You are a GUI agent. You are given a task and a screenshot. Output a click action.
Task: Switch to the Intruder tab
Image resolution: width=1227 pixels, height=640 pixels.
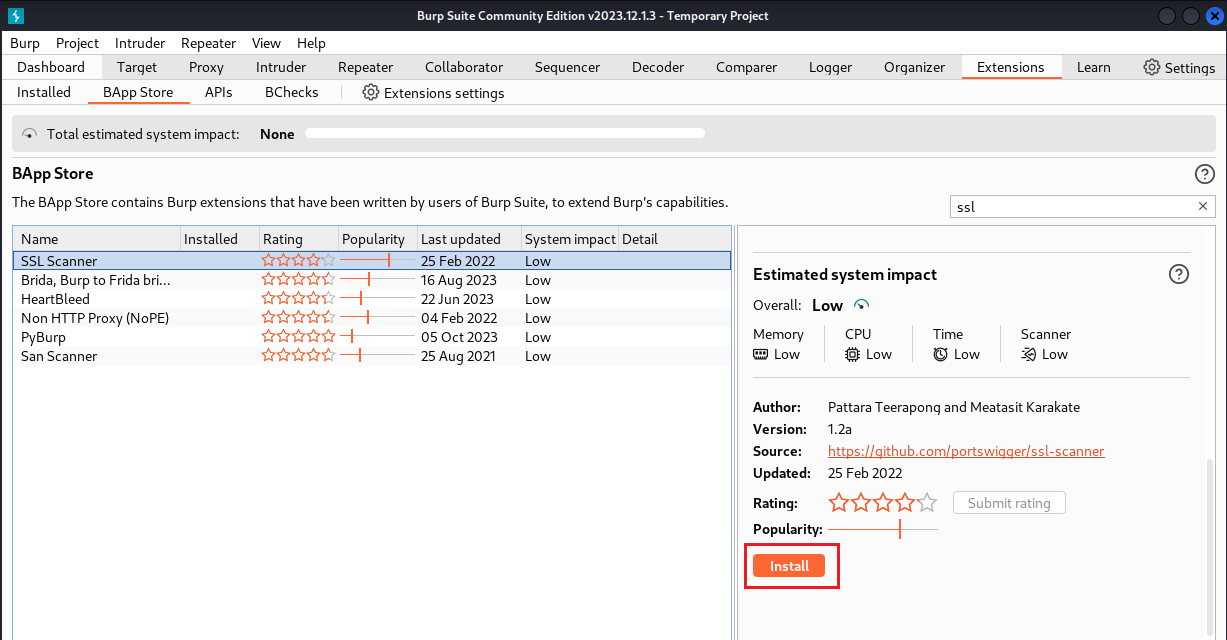[x=281, y=67]
